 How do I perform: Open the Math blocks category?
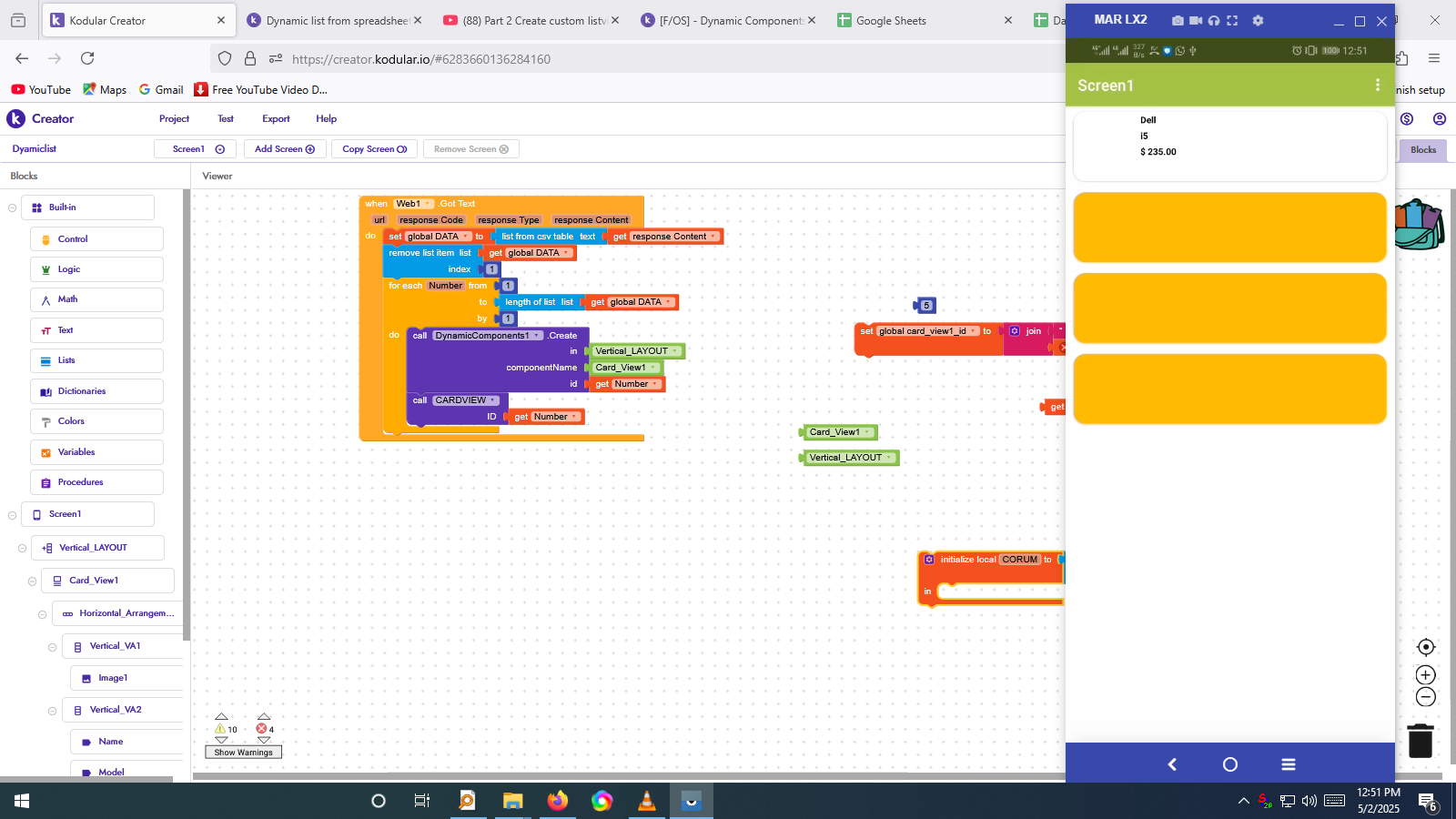tap(96, 299)
